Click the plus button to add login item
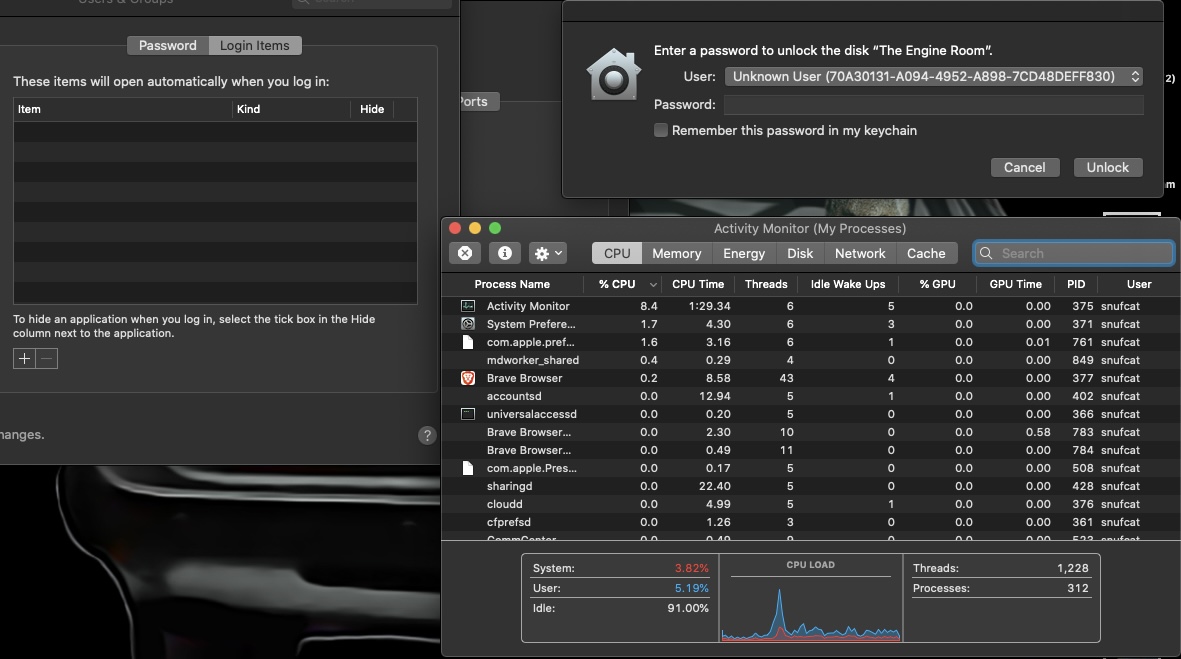 pos(24,358)
